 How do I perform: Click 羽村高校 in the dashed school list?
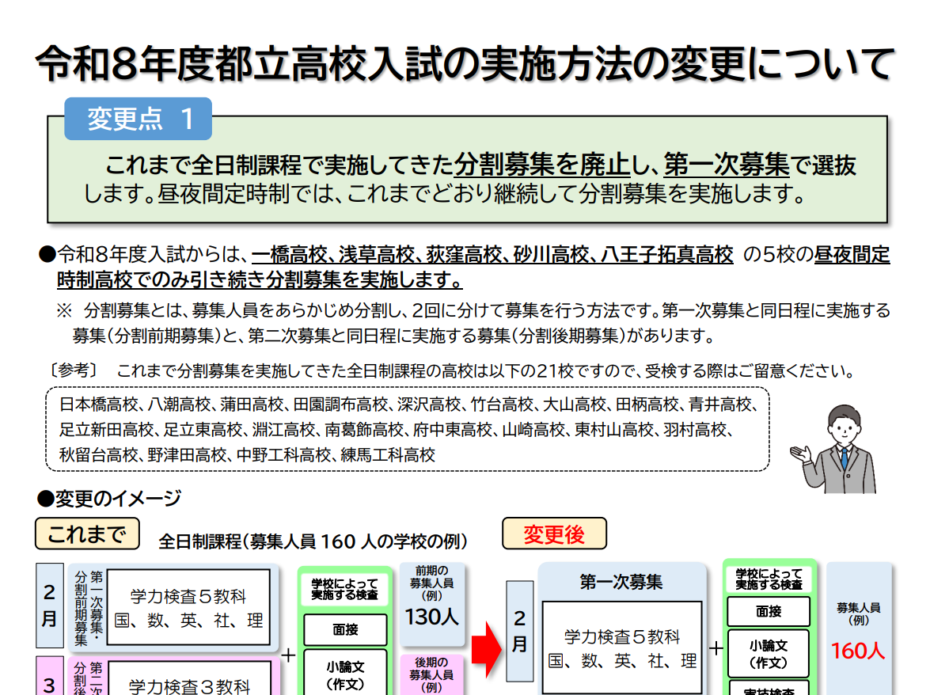(x=695, y=430)
